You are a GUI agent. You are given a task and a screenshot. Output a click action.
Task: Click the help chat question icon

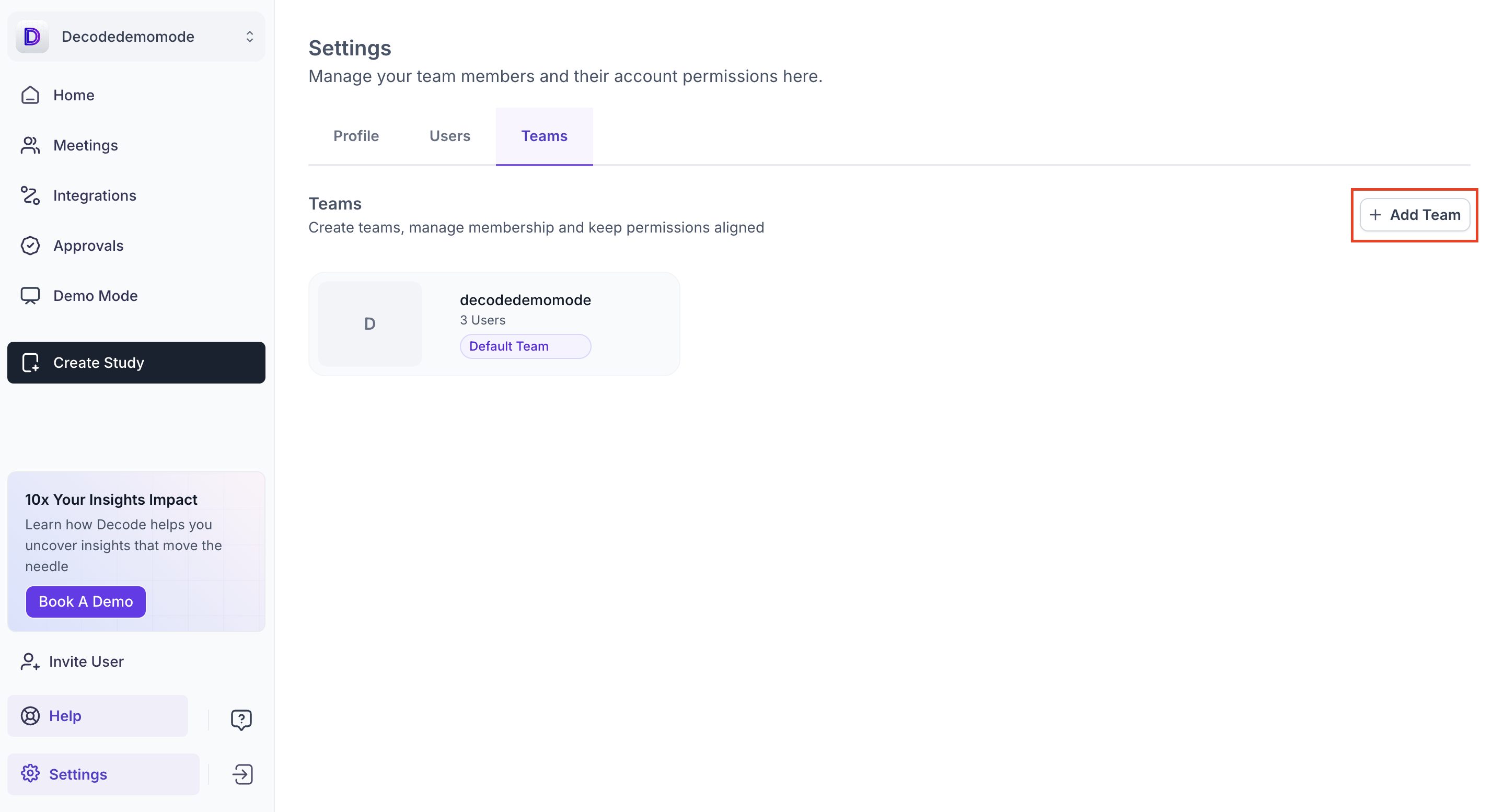[x=241, y=719]
